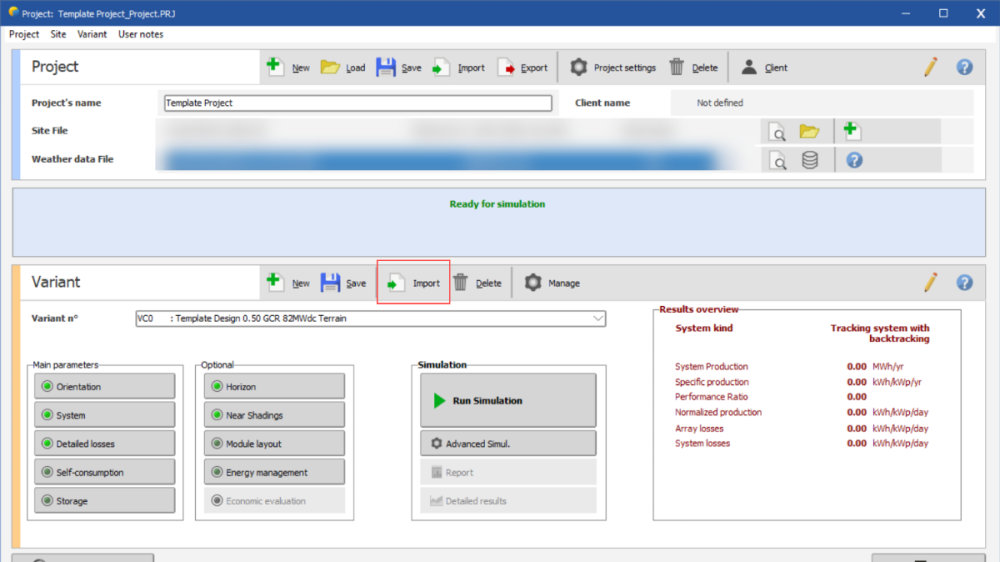
Task: Open Near Shadings options
Action: coord(274,415)
